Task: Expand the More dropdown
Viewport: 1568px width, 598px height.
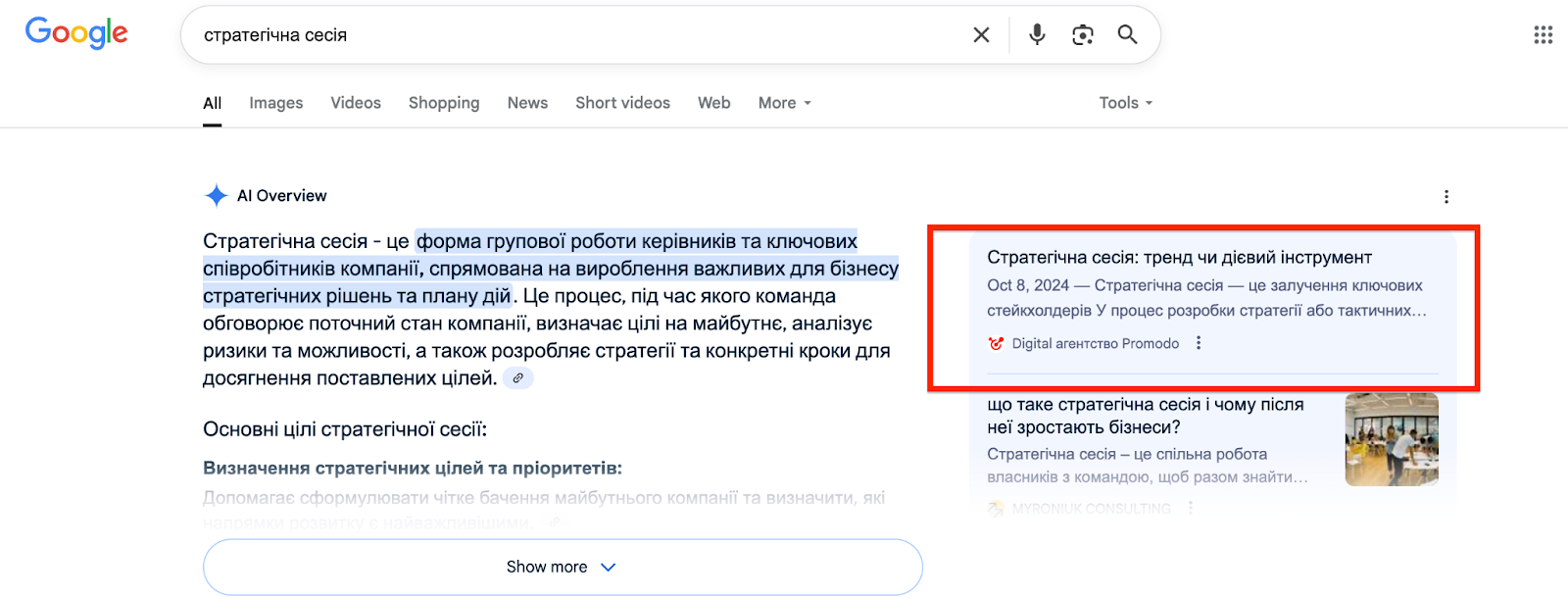Action: pos(785,103)
